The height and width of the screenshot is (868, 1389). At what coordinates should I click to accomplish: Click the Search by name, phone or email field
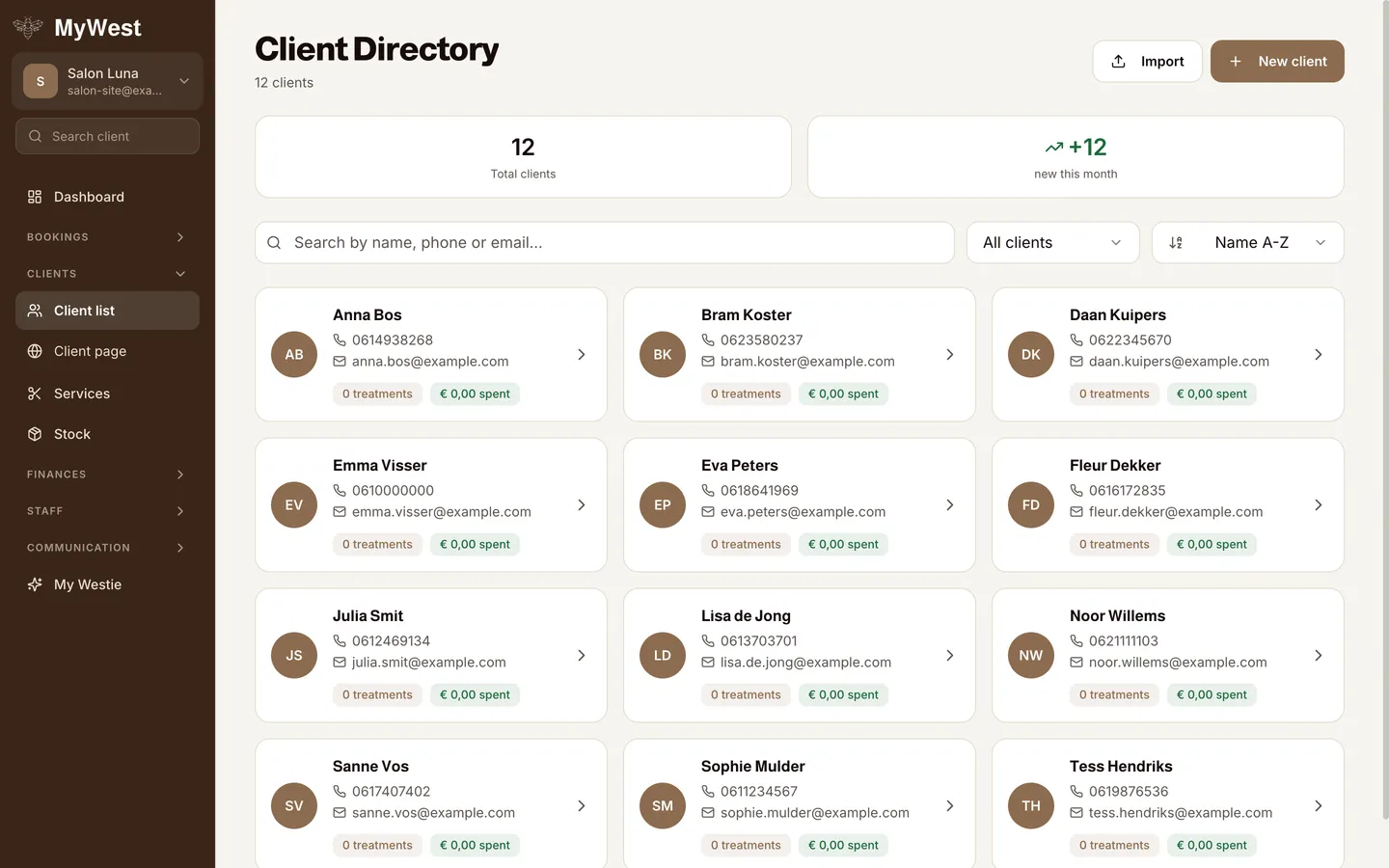pyautogui.click(x=604, y=243)
